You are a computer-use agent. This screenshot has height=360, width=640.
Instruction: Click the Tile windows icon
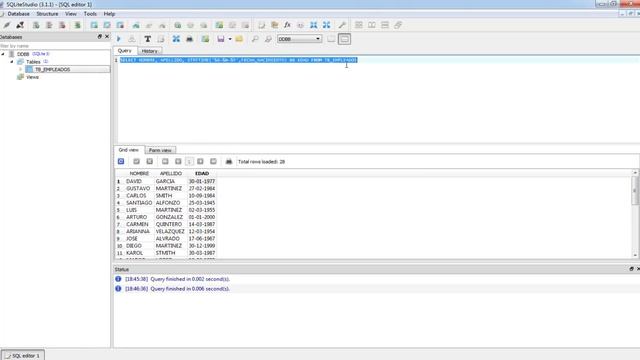tap(359, 25)
